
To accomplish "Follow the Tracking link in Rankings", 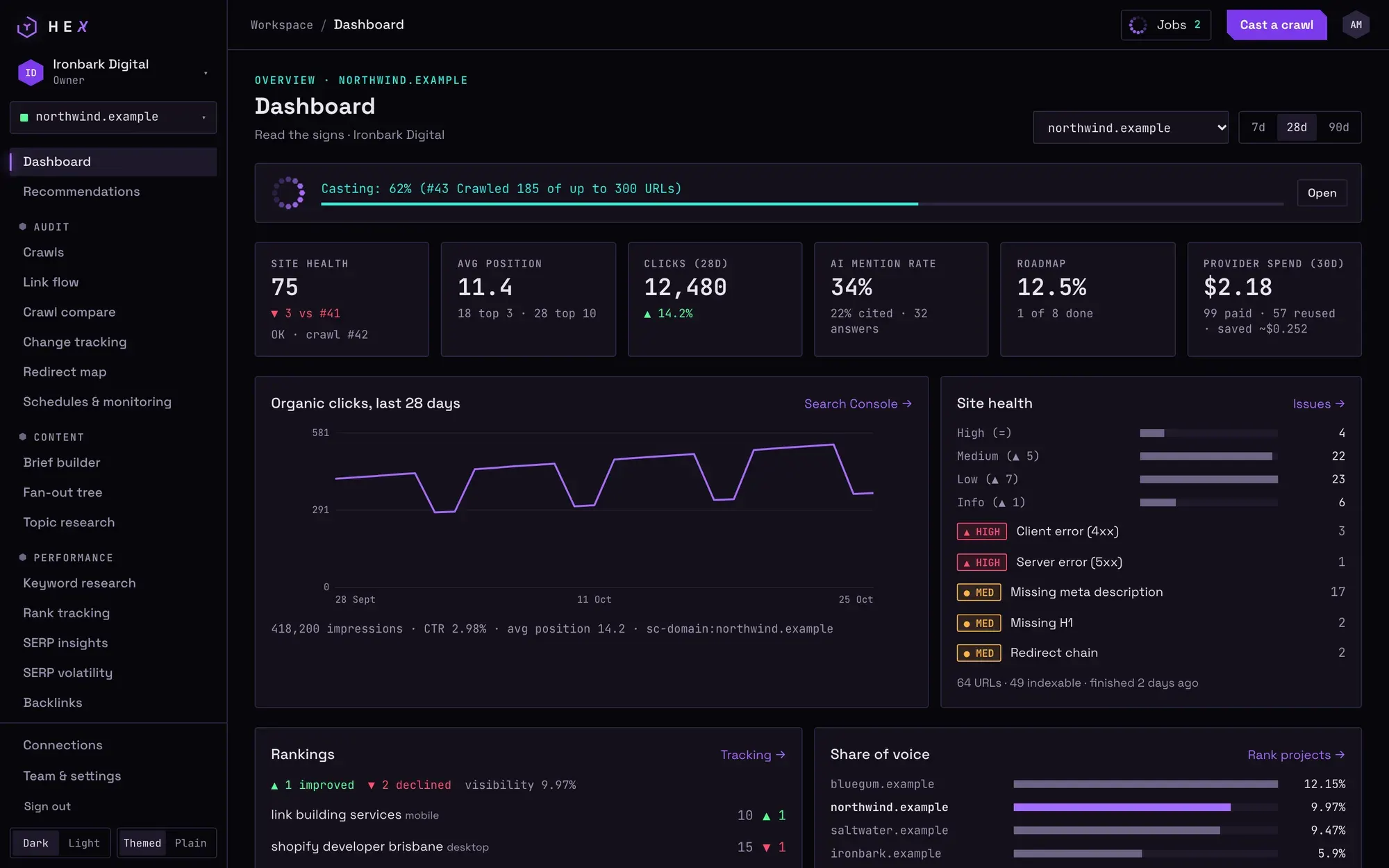I will click(753, 755).
